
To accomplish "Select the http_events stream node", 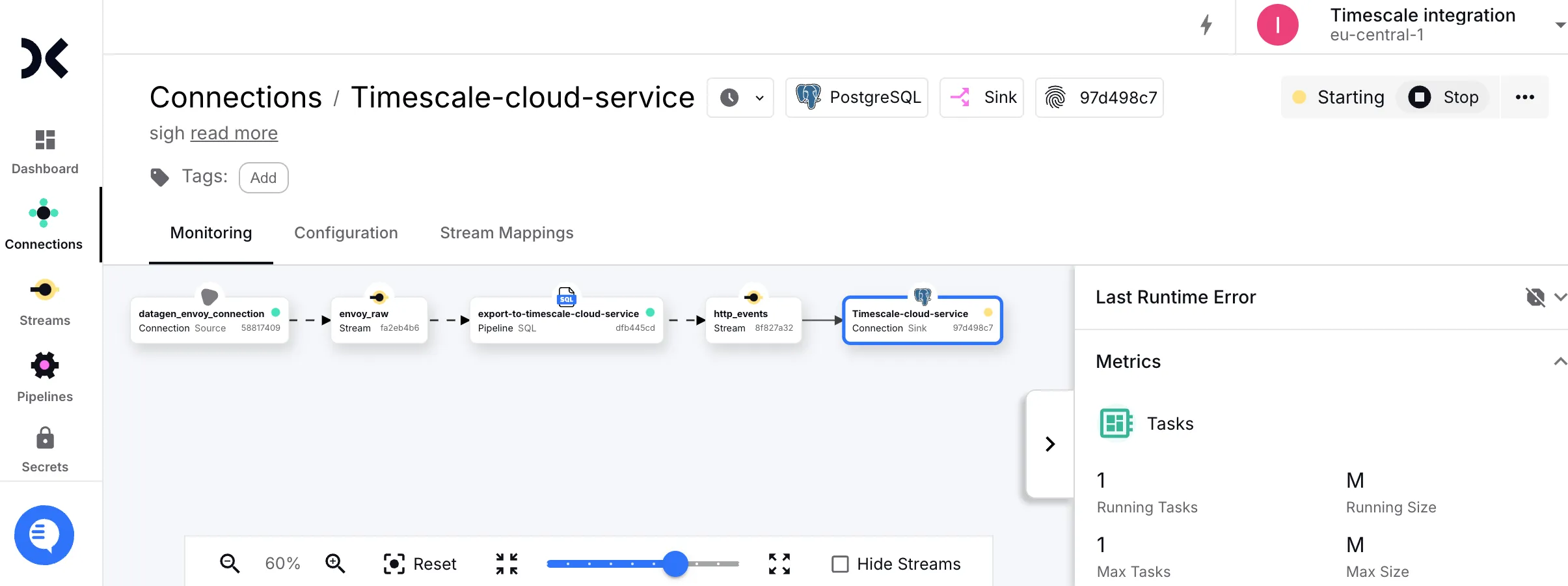I will coord(753,320).
